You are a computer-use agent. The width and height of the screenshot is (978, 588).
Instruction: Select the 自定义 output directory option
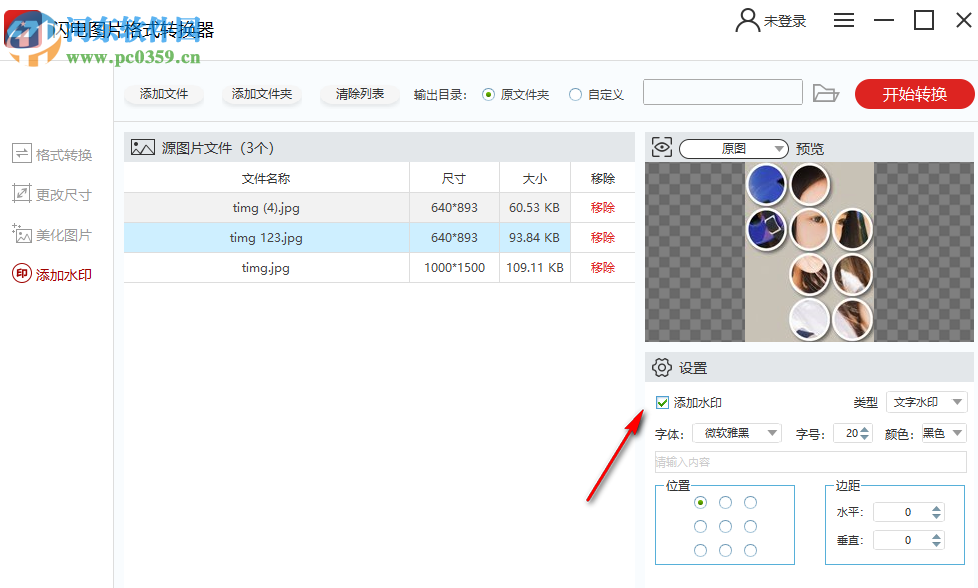coord(576,94)
